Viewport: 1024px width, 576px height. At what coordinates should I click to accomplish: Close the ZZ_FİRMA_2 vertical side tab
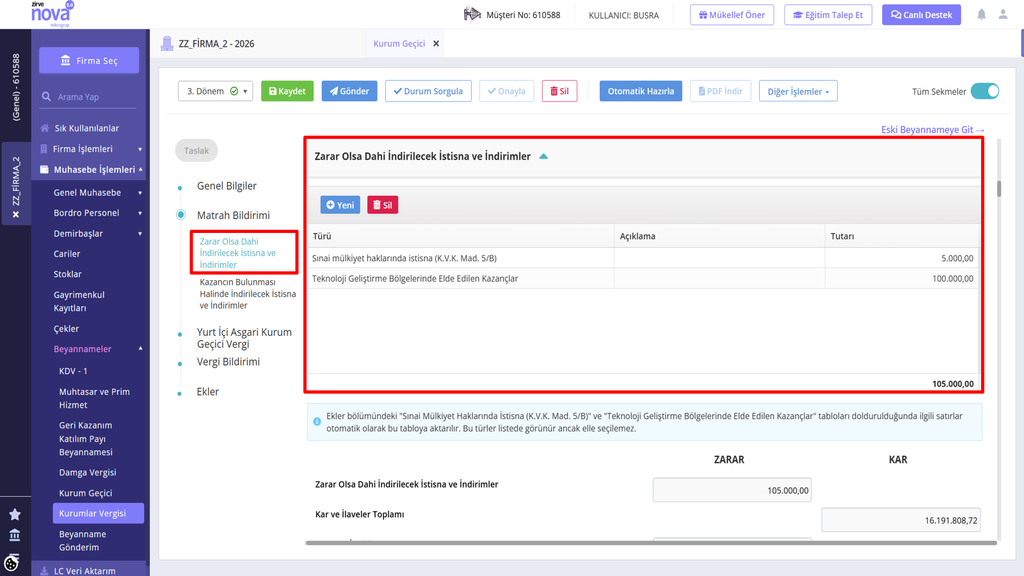(16, 214)
